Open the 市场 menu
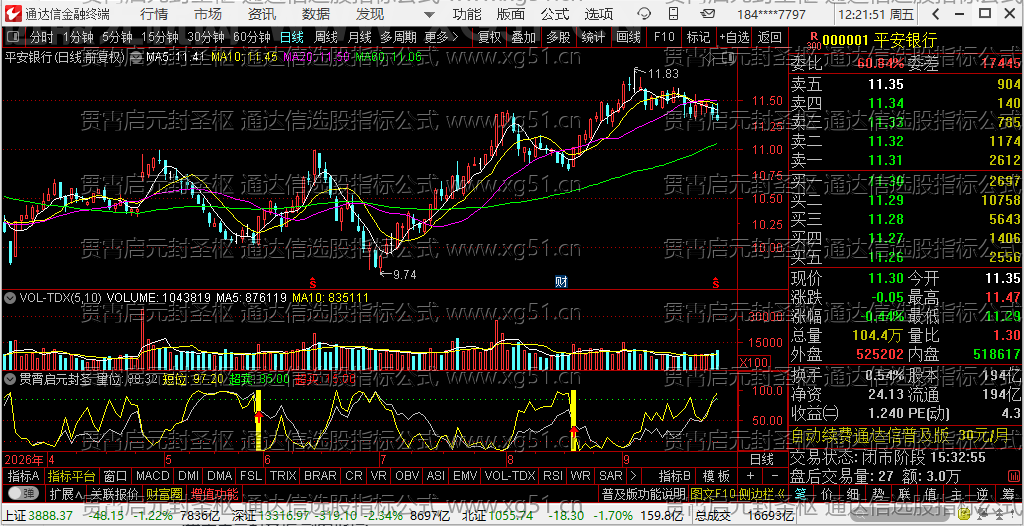1024x526 pixels. pos(208,14)
